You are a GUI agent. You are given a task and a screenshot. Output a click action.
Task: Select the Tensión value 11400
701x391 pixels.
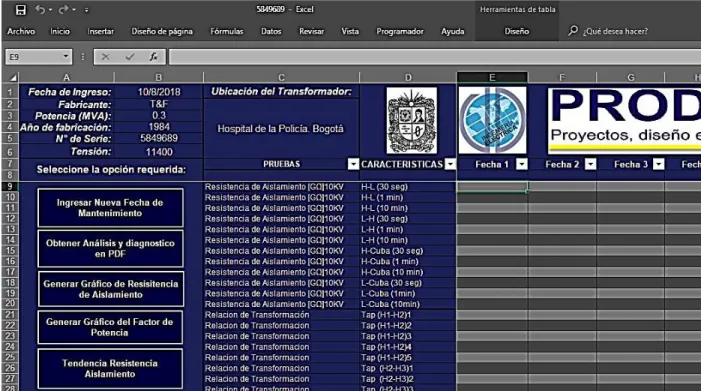point(159,152)
